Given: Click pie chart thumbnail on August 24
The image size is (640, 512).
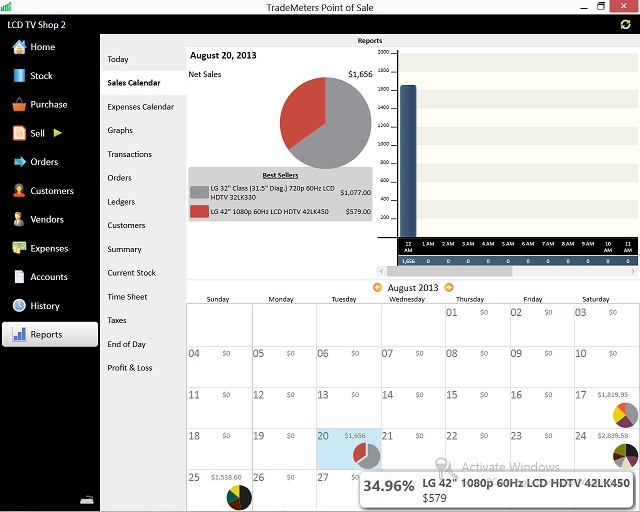Looking at the screenshot, I should 625,456.
